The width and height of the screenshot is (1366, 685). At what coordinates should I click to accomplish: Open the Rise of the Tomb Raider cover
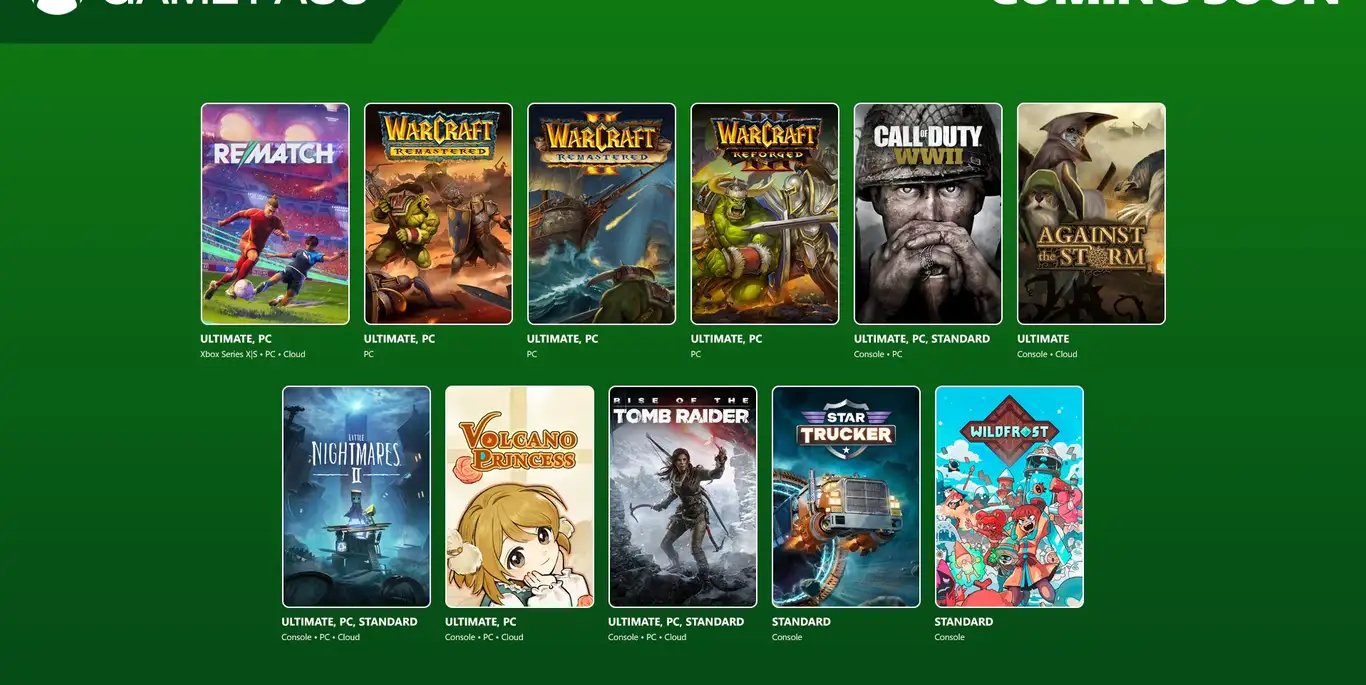click(x=683, y=497)
